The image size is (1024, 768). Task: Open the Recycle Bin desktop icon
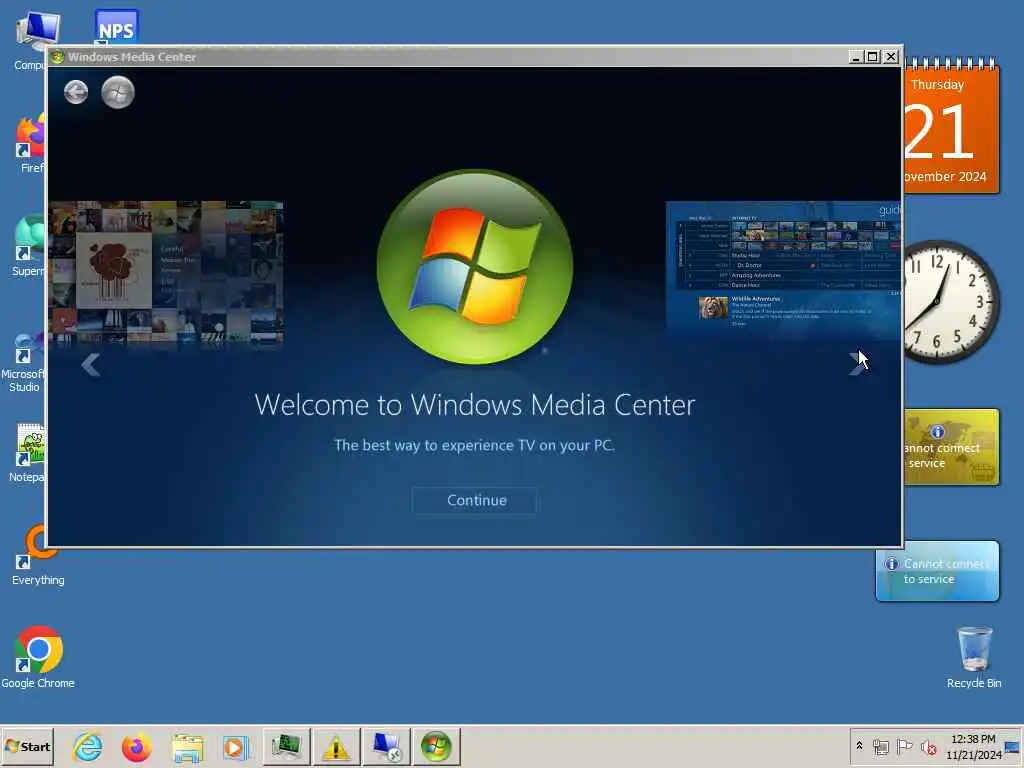(974, 657)
